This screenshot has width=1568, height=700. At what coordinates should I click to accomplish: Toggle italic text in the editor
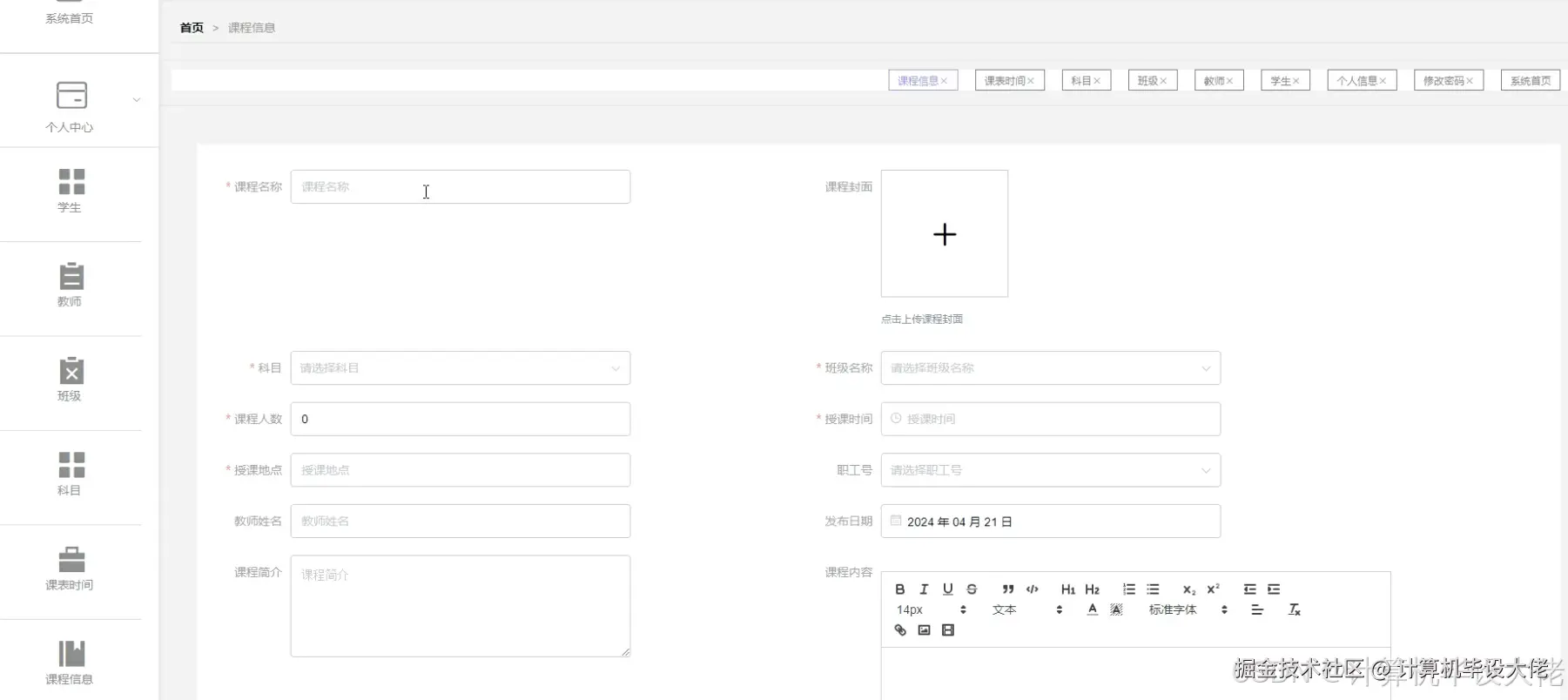(924, 589)
